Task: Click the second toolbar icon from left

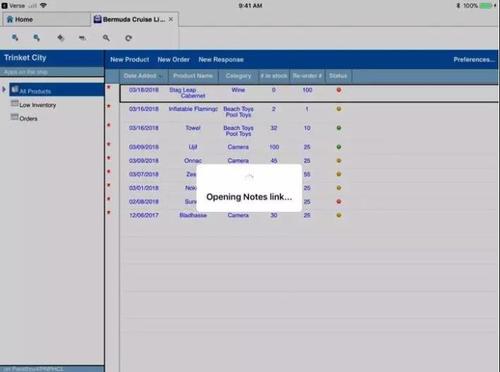Action: click(x=37, y=38)
